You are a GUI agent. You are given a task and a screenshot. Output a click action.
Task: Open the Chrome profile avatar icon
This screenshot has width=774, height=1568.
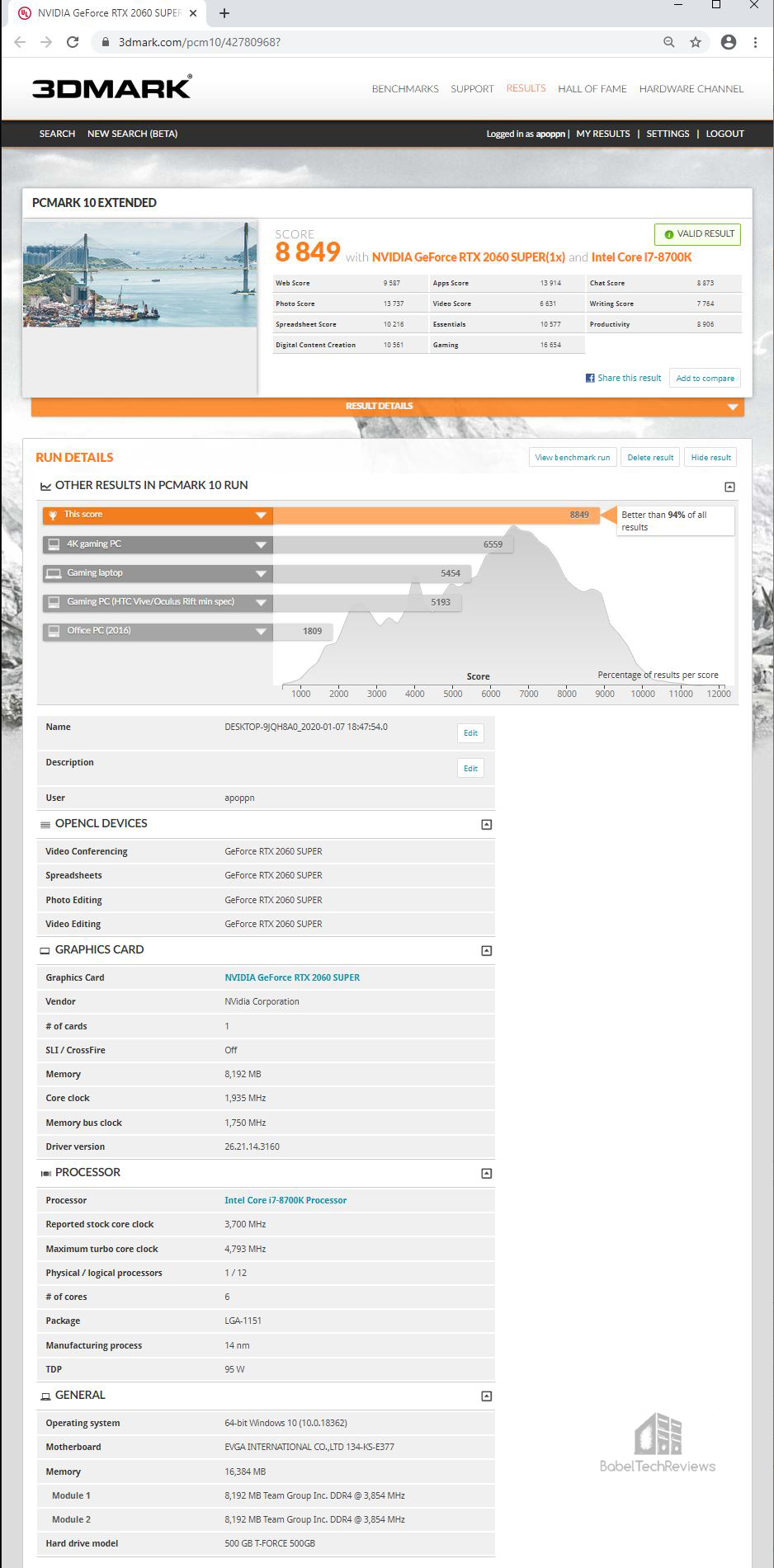728,42
